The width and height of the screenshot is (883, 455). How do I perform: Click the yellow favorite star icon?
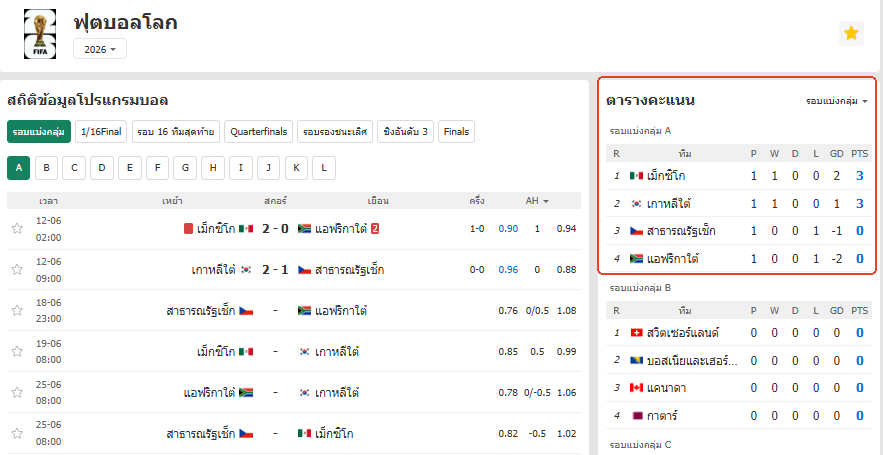[x=851, y=34]
